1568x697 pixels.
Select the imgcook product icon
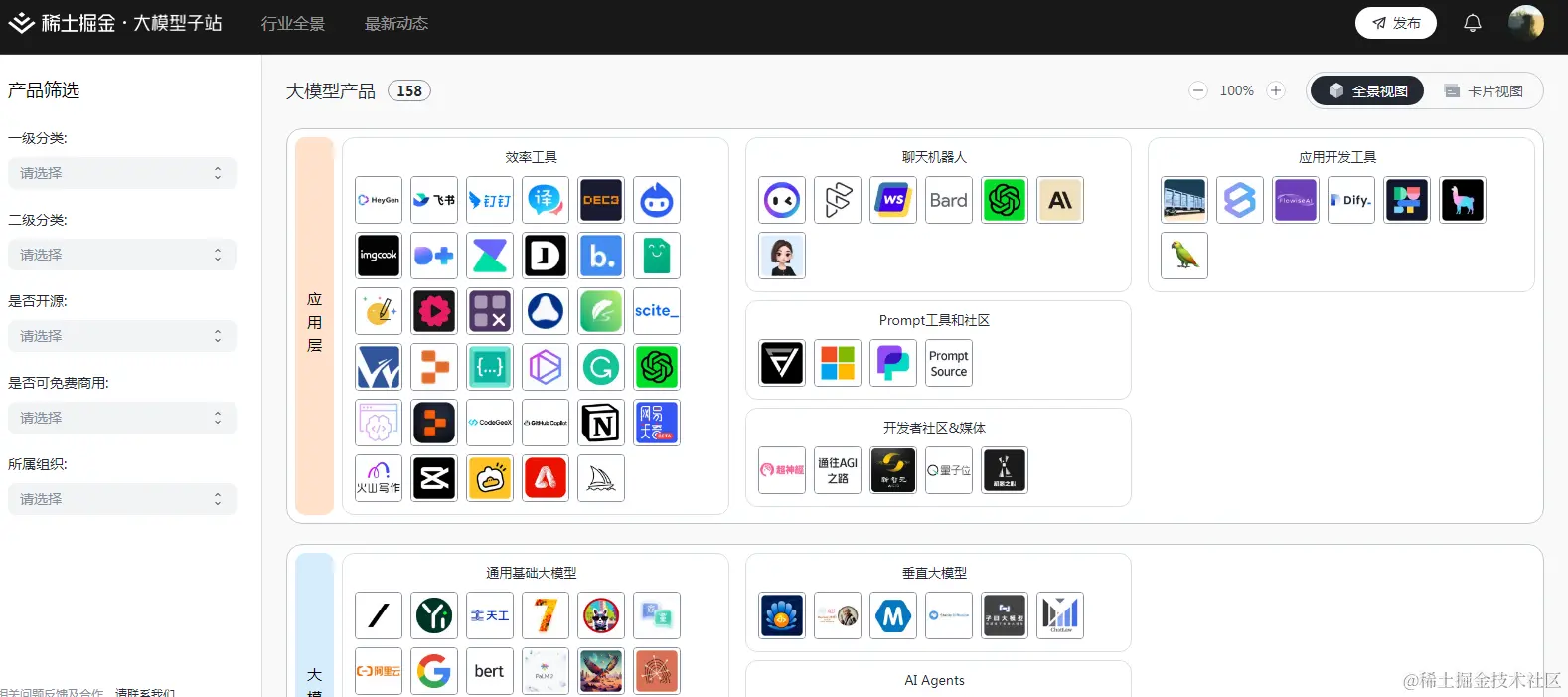[379, 256]
